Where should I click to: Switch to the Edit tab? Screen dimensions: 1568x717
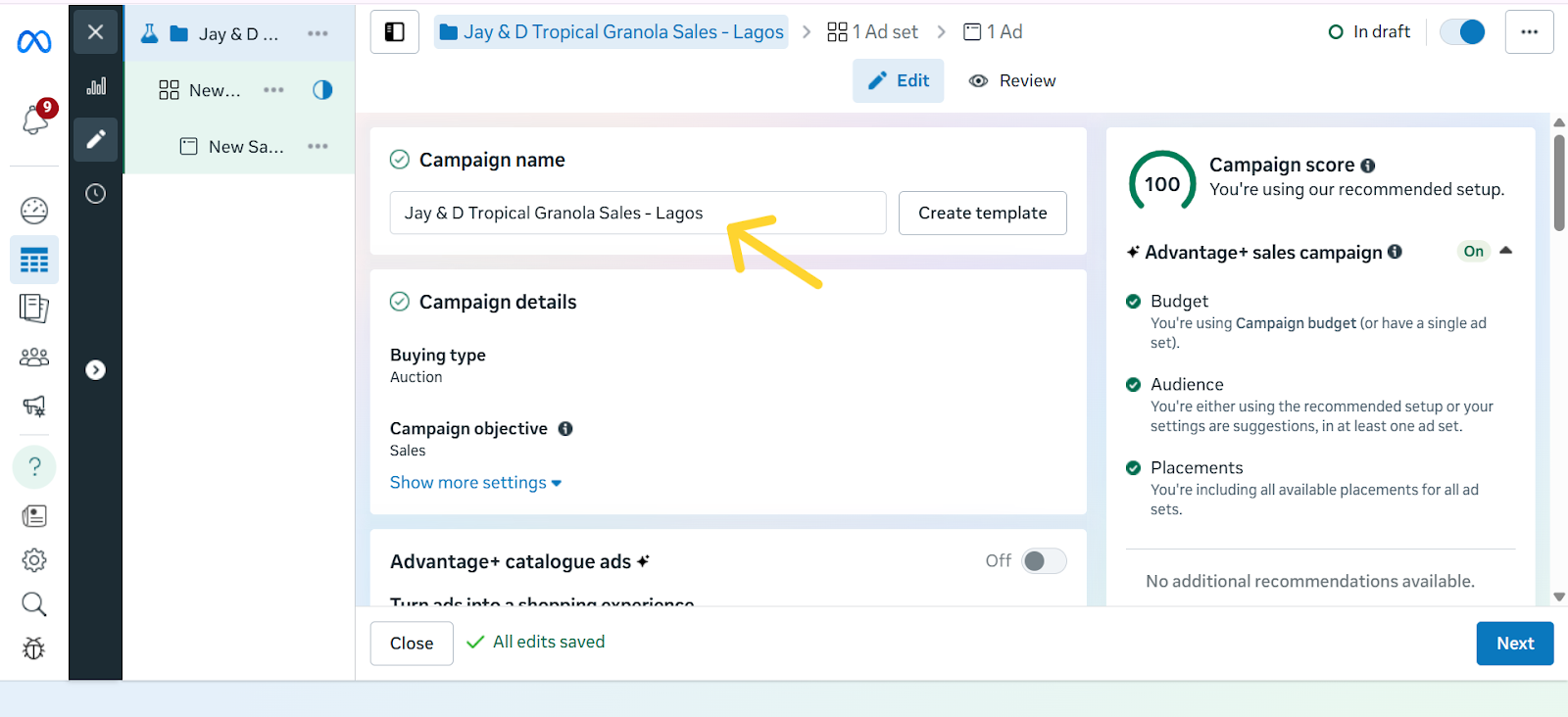click(899, 80)
